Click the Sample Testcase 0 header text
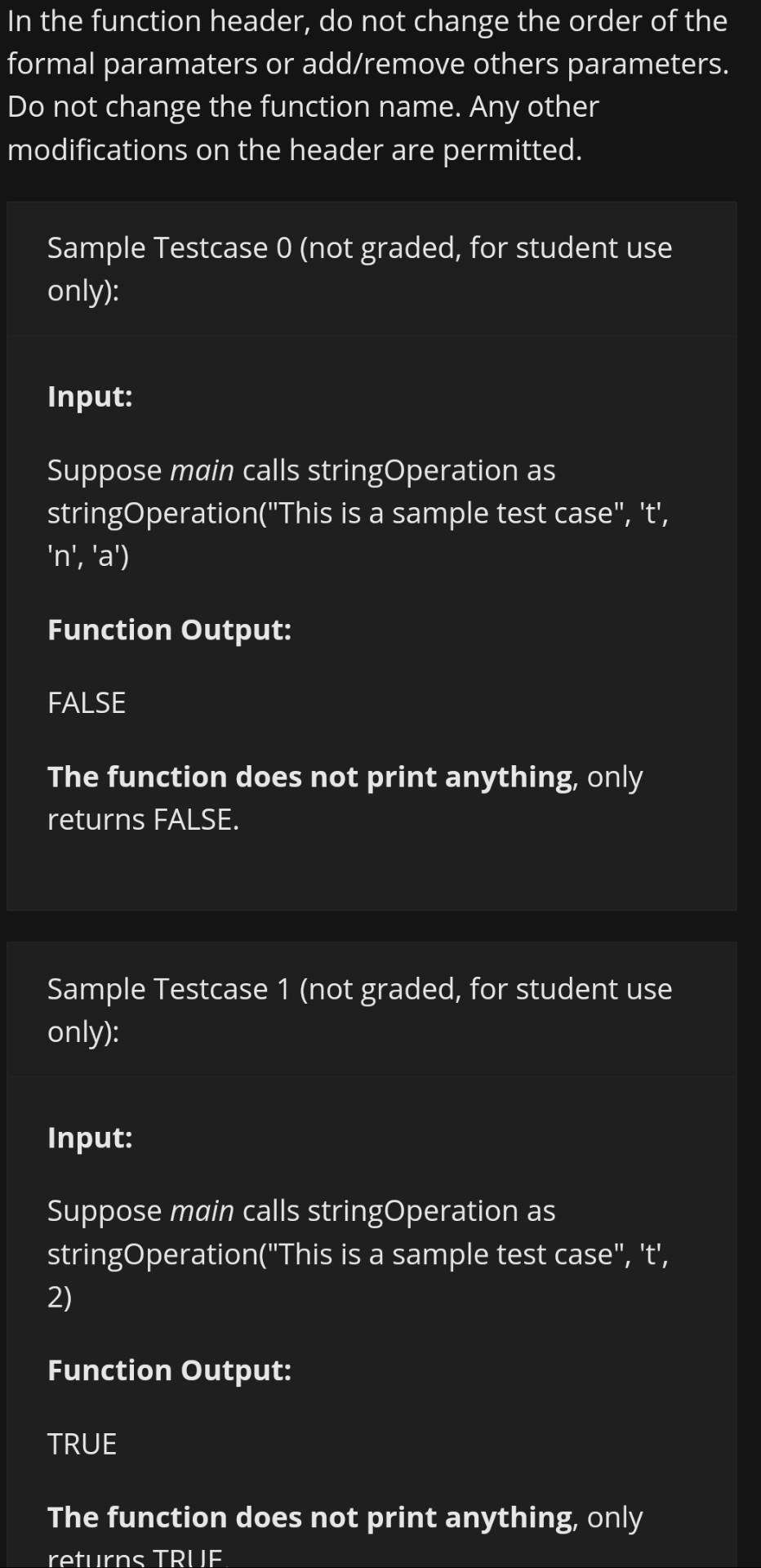 coord(359,269)
